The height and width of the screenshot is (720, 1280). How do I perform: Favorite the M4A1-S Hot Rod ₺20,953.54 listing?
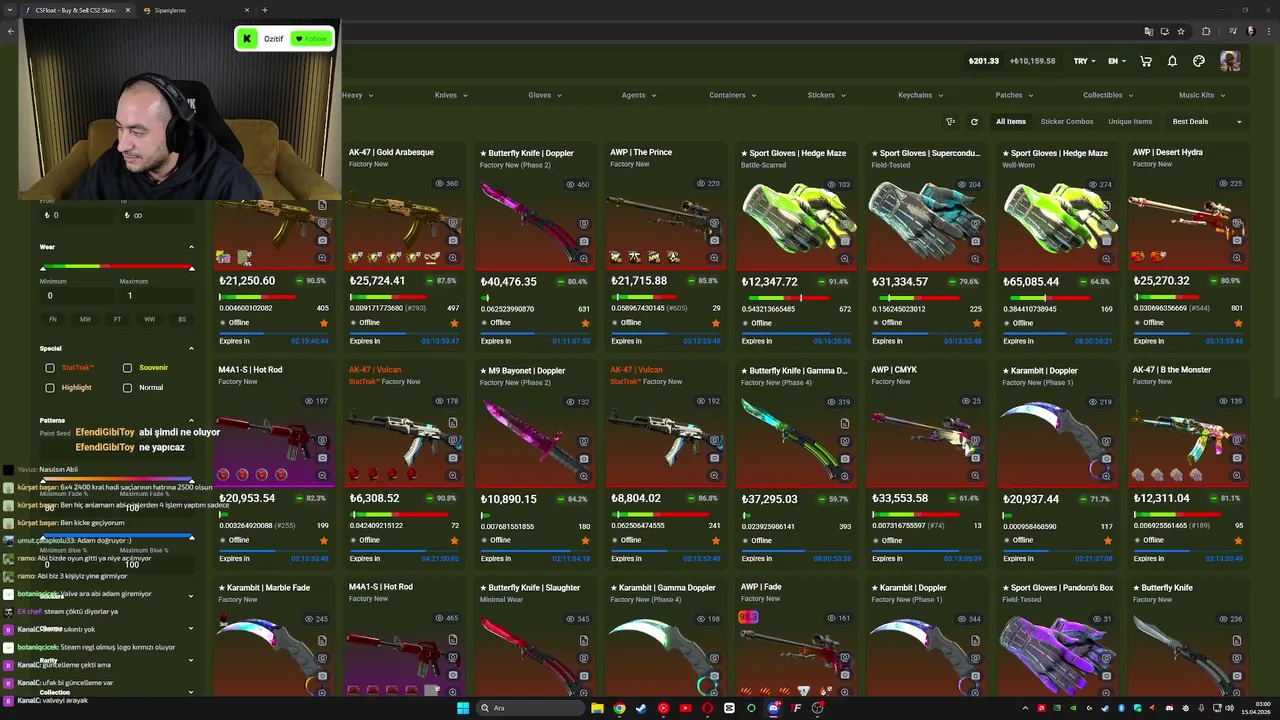[323, 541]
